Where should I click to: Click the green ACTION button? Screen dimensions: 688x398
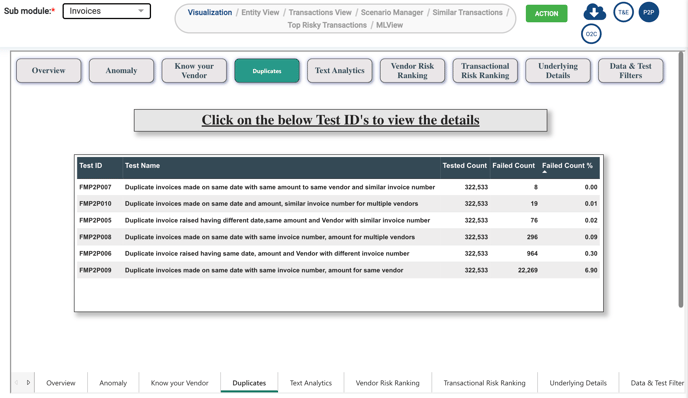[x=546, y=14]
